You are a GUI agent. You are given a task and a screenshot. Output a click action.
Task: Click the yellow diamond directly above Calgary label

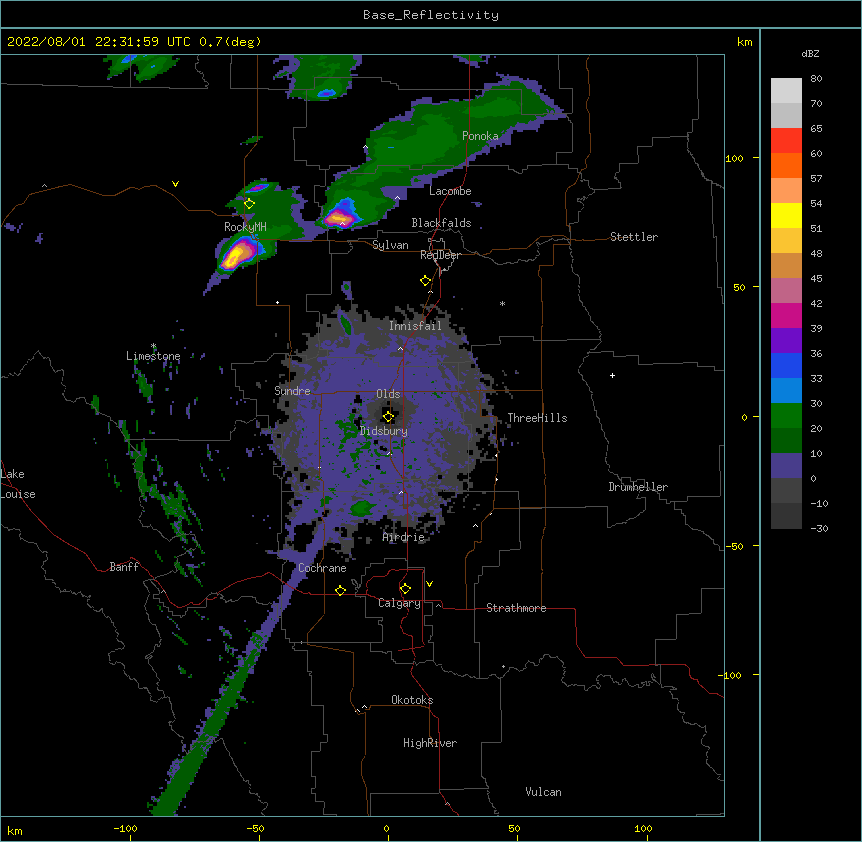(405, 589)
